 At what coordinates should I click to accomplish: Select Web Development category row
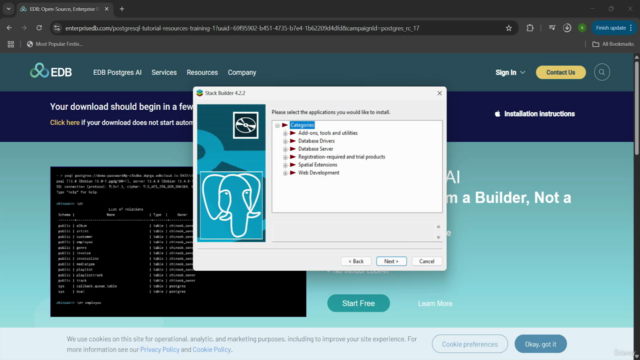pyautogui.click(x=319, y=173)
